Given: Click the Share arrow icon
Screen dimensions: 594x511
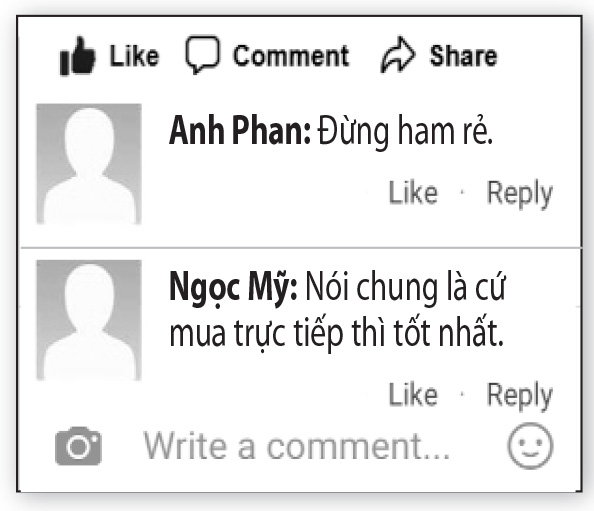Looking at the screenshot, I should (398, 55).
